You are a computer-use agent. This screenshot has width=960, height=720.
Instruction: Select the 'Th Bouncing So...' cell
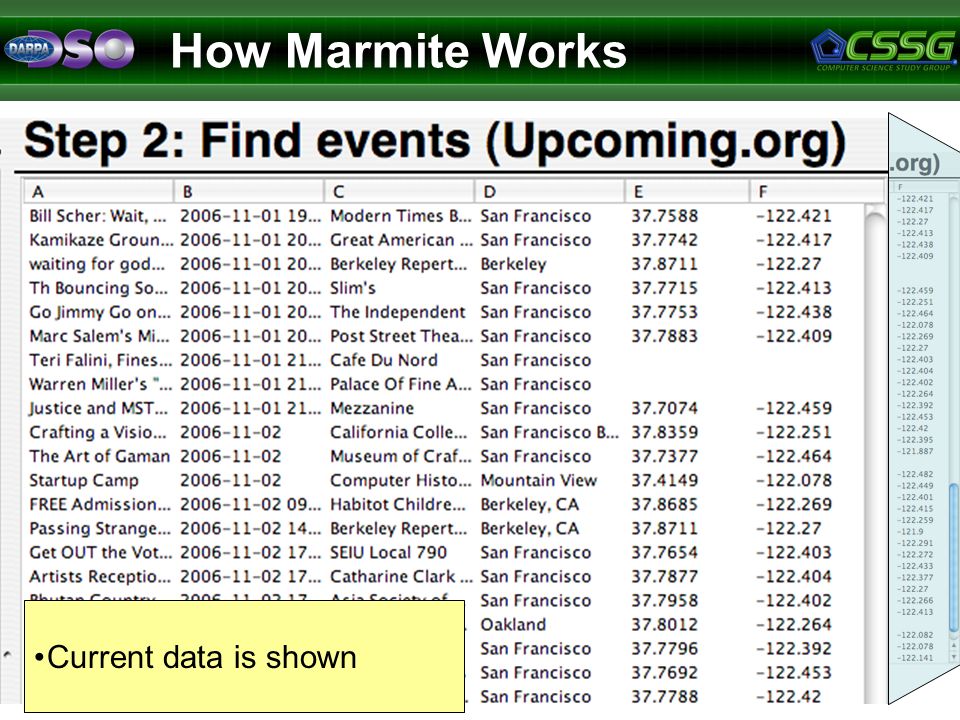(x=98, y=288)
